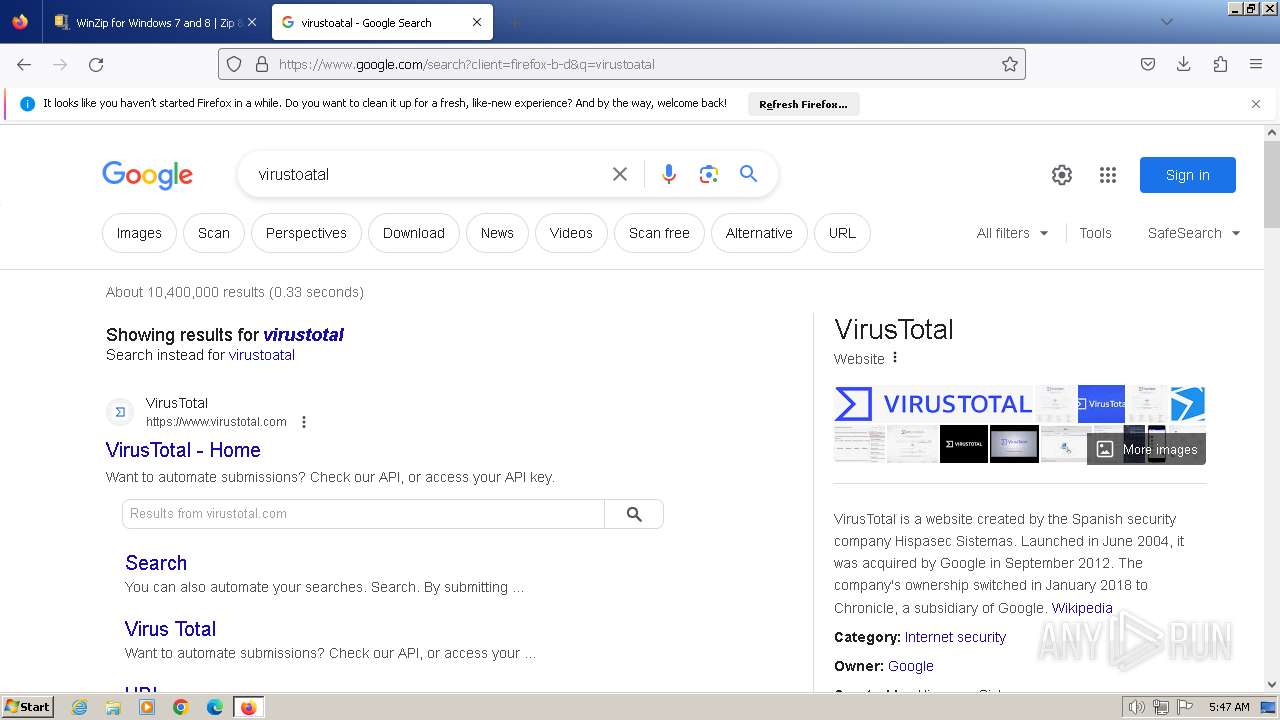
Task: Open the Search sitelink
Action: click(x=156, y=563)
